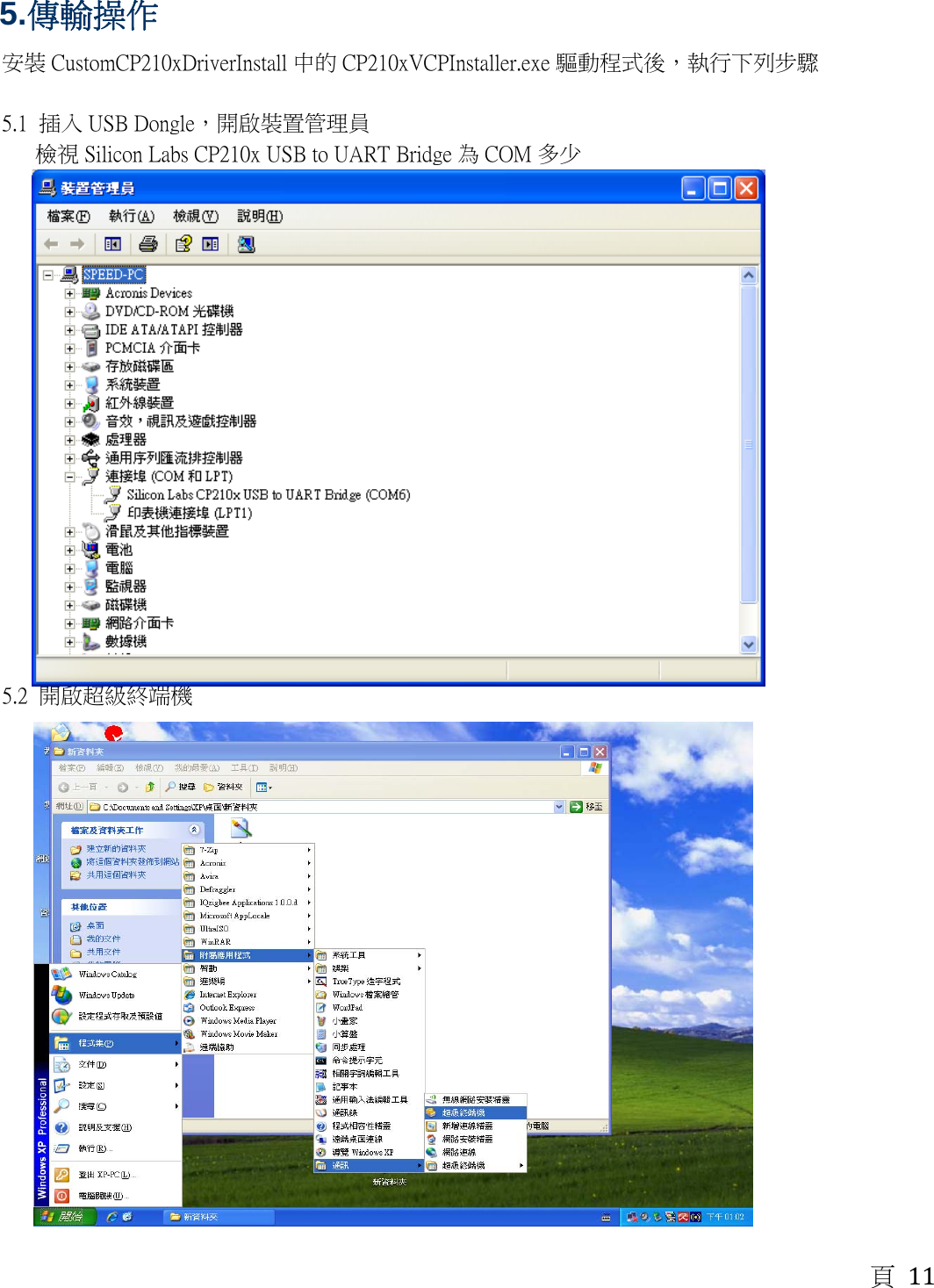Open the address bar dropdown arrow
The width and height of the screenshot is (934, 1288).
(x=560, y=807)
